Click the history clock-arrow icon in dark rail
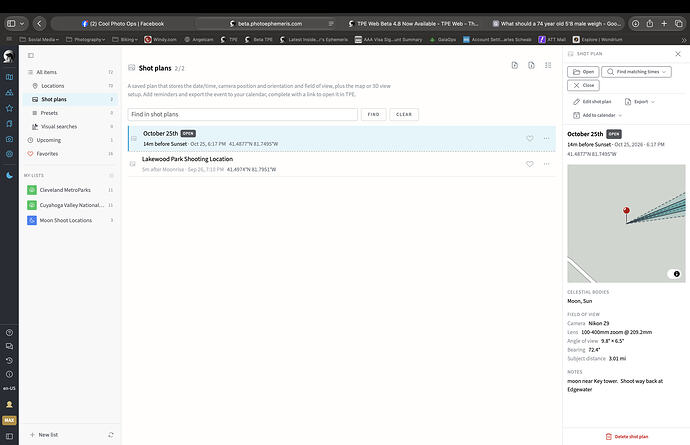 [9, 360]
